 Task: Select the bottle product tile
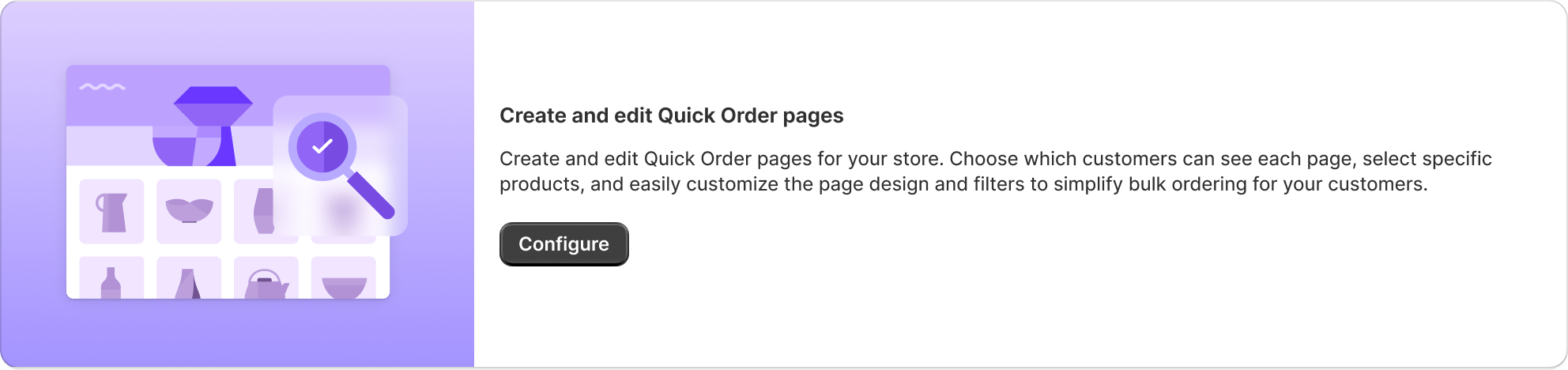click(x=111, y=279)
